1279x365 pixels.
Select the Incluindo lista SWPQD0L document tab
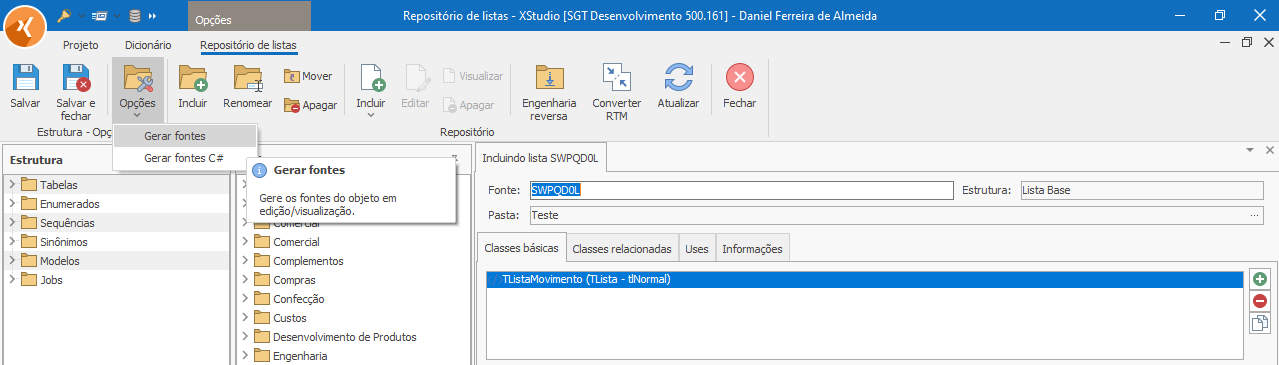(540, 158)
